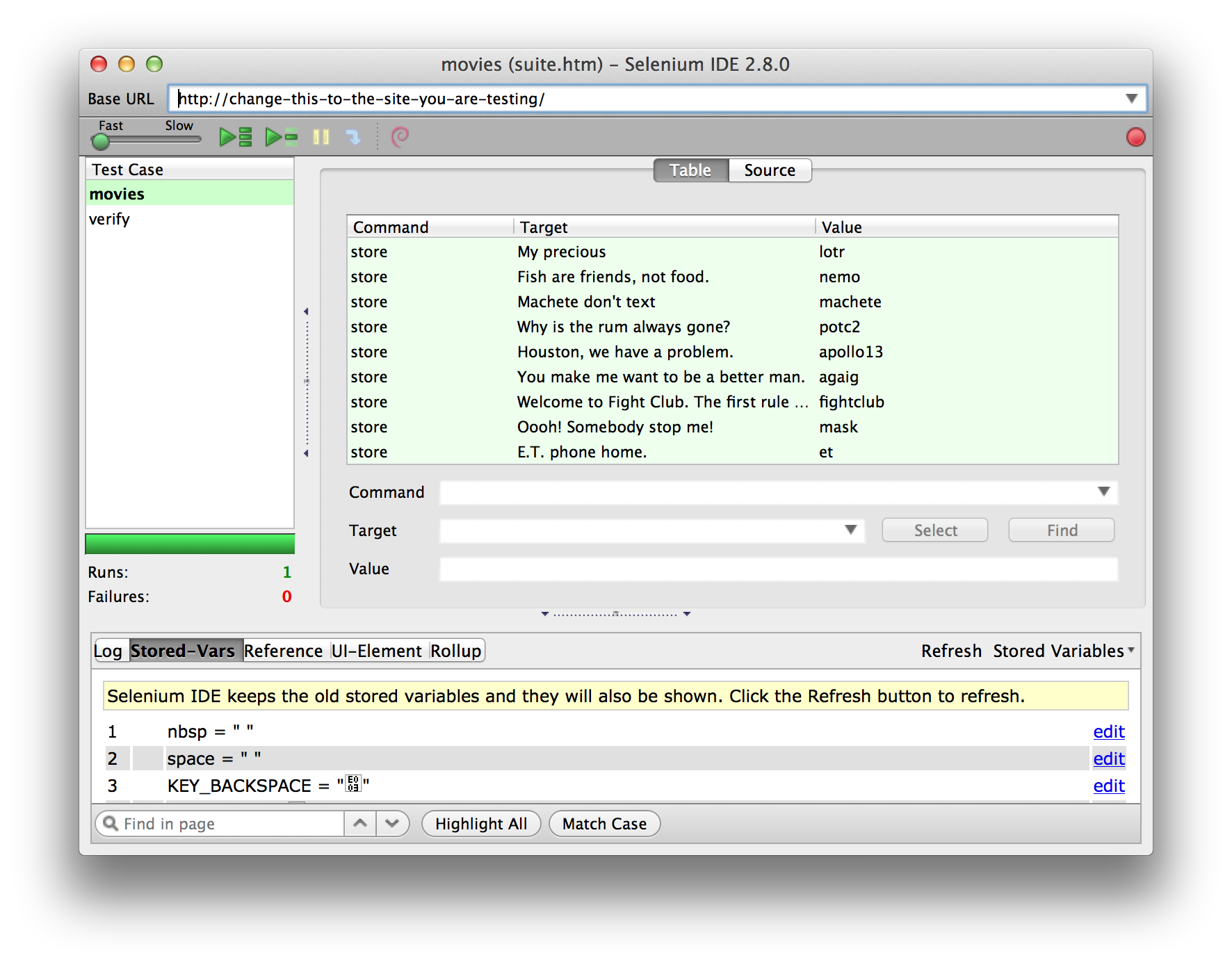Click the Command column header

coord(430,227)
